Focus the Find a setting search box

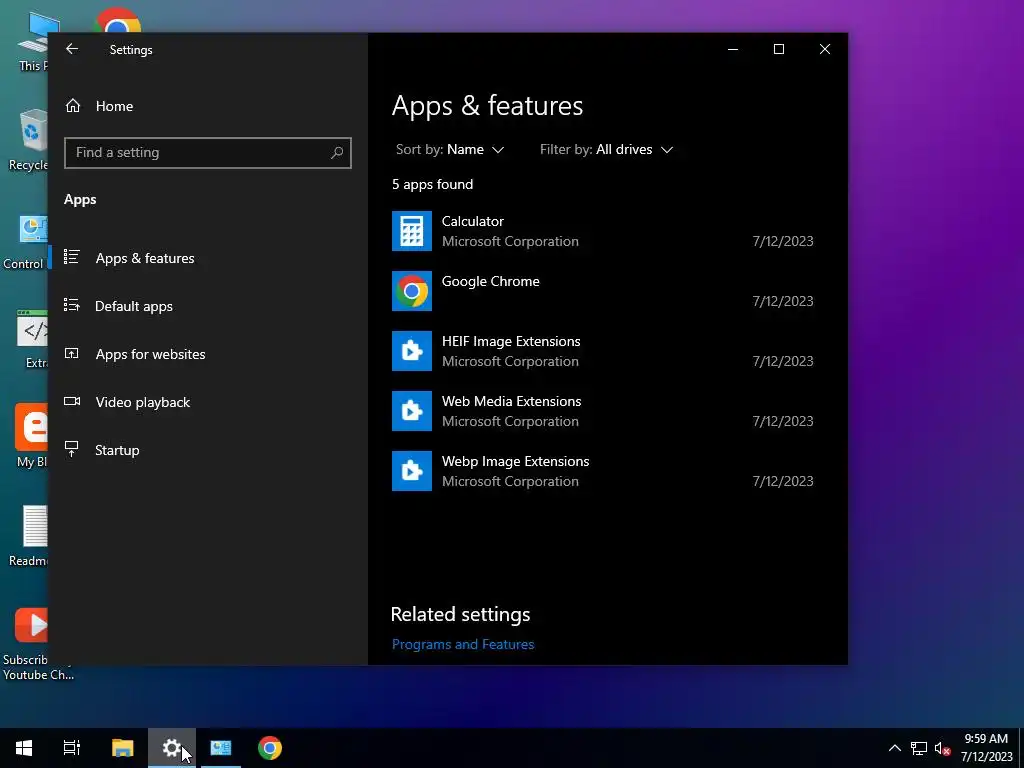click(208, 153)
